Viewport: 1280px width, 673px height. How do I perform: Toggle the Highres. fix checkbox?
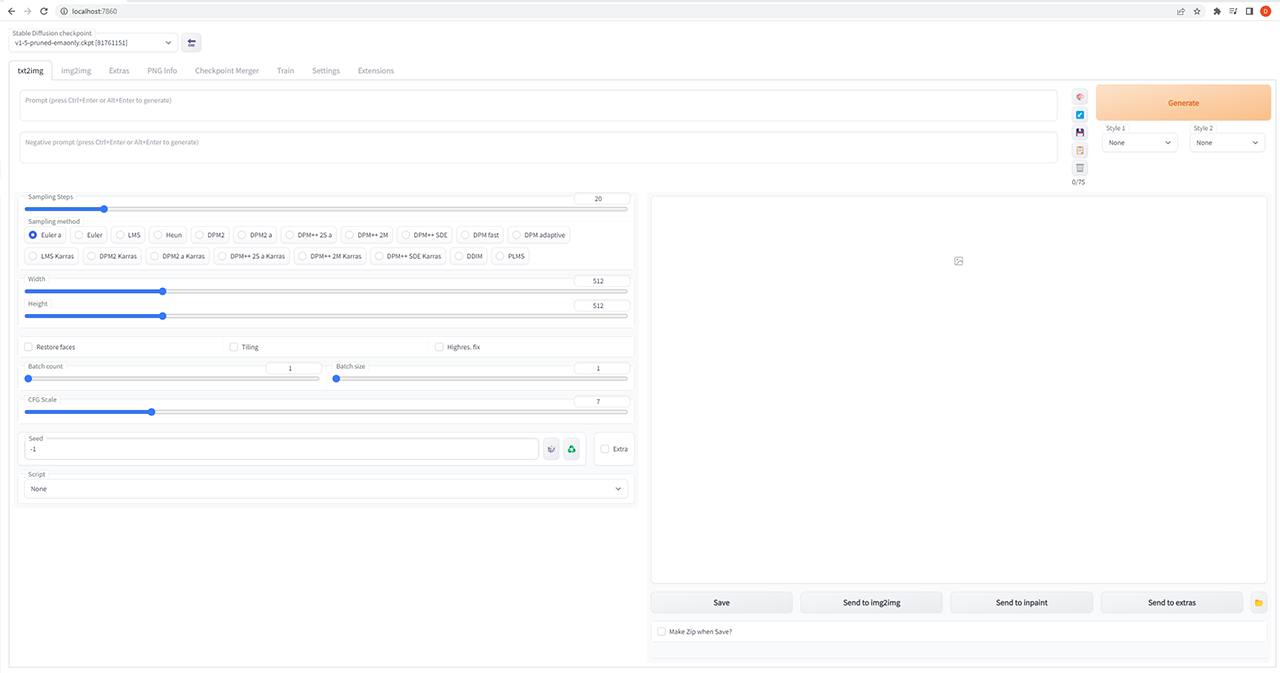(x=439, y=347)
